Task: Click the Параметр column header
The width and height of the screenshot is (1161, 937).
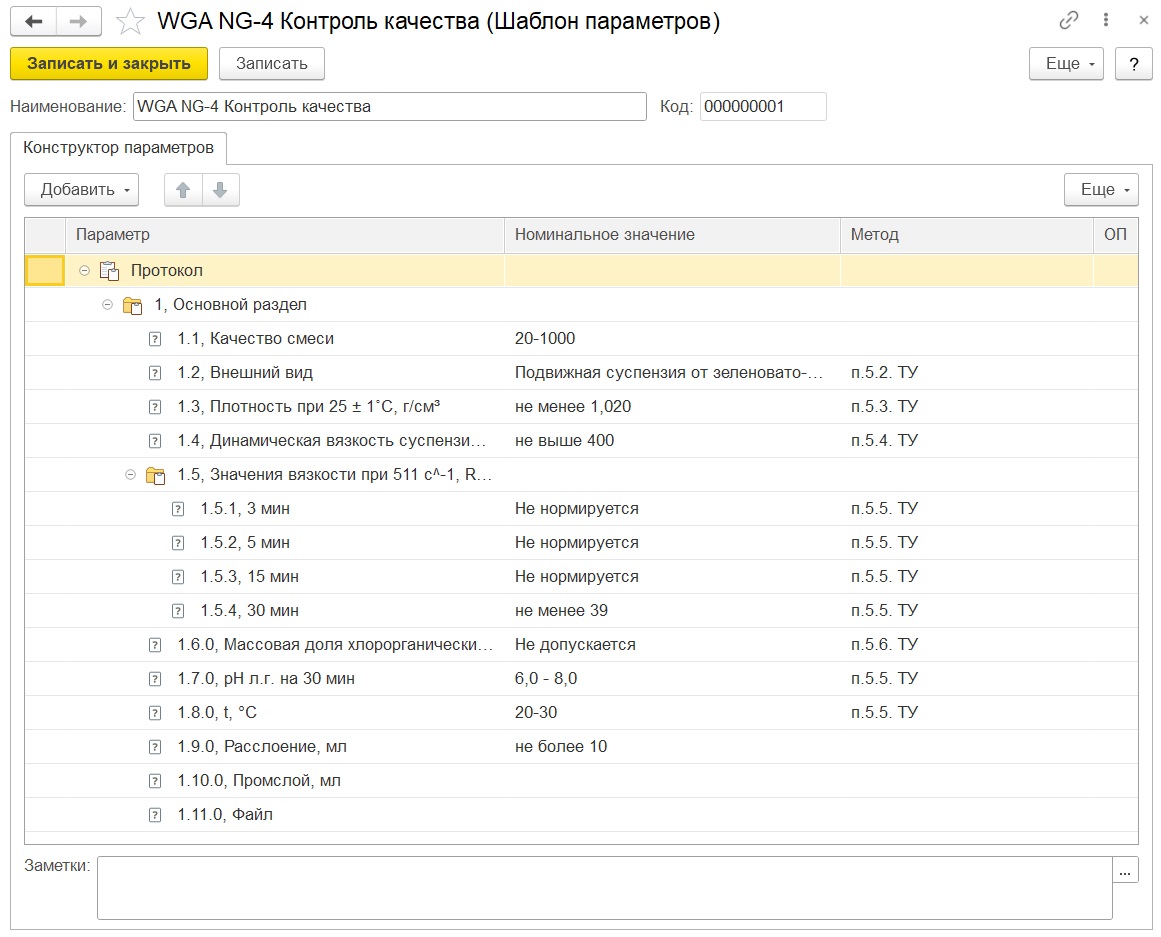Action: [x=285, y=236]
